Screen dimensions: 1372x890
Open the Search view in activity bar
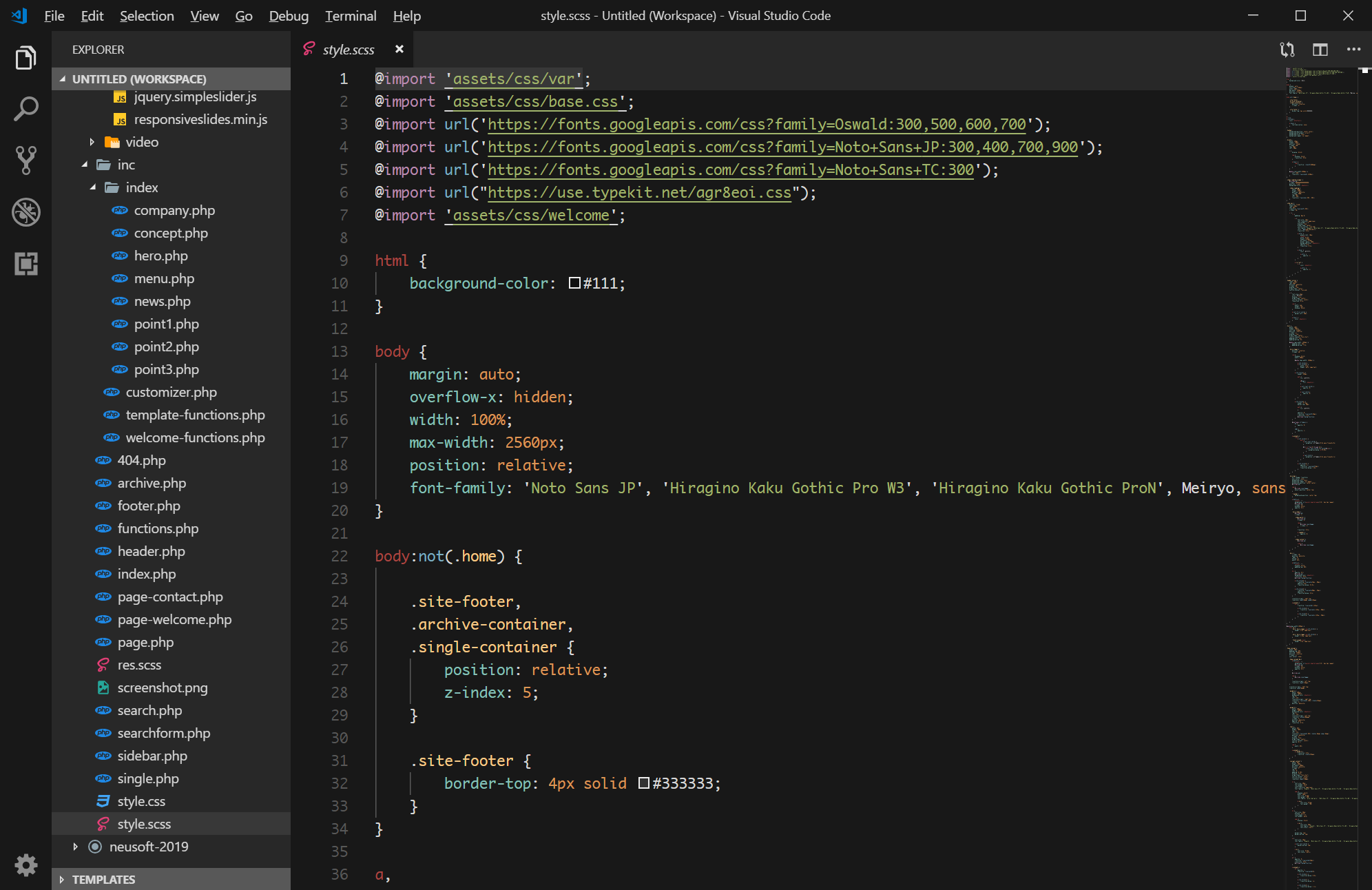pos(25,109)
